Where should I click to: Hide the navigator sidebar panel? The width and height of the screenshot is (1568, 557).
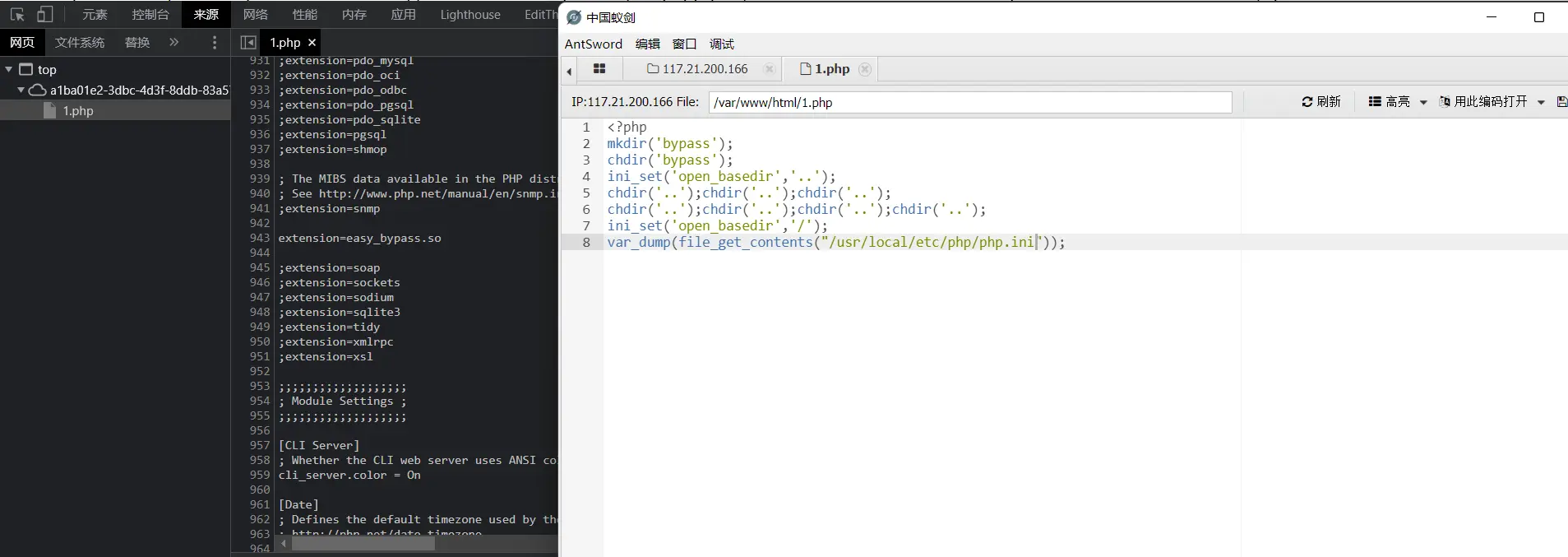tap(247, 42)
